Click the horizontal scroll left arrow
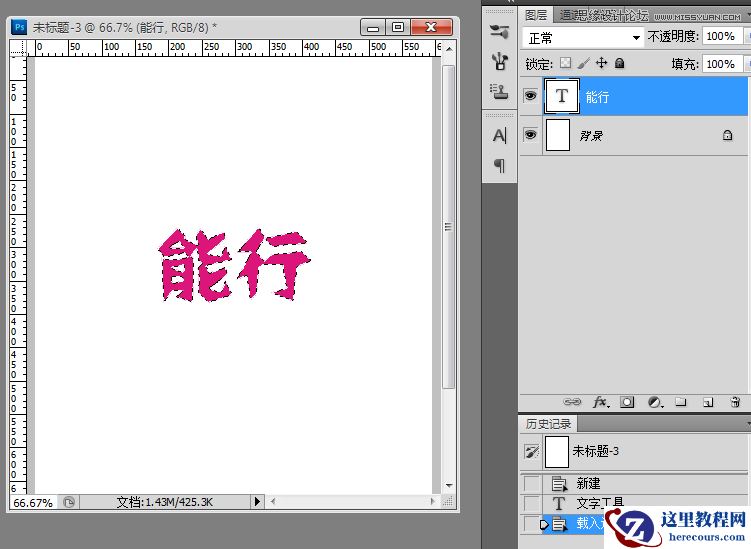751x549 pixels. (273, 502)
